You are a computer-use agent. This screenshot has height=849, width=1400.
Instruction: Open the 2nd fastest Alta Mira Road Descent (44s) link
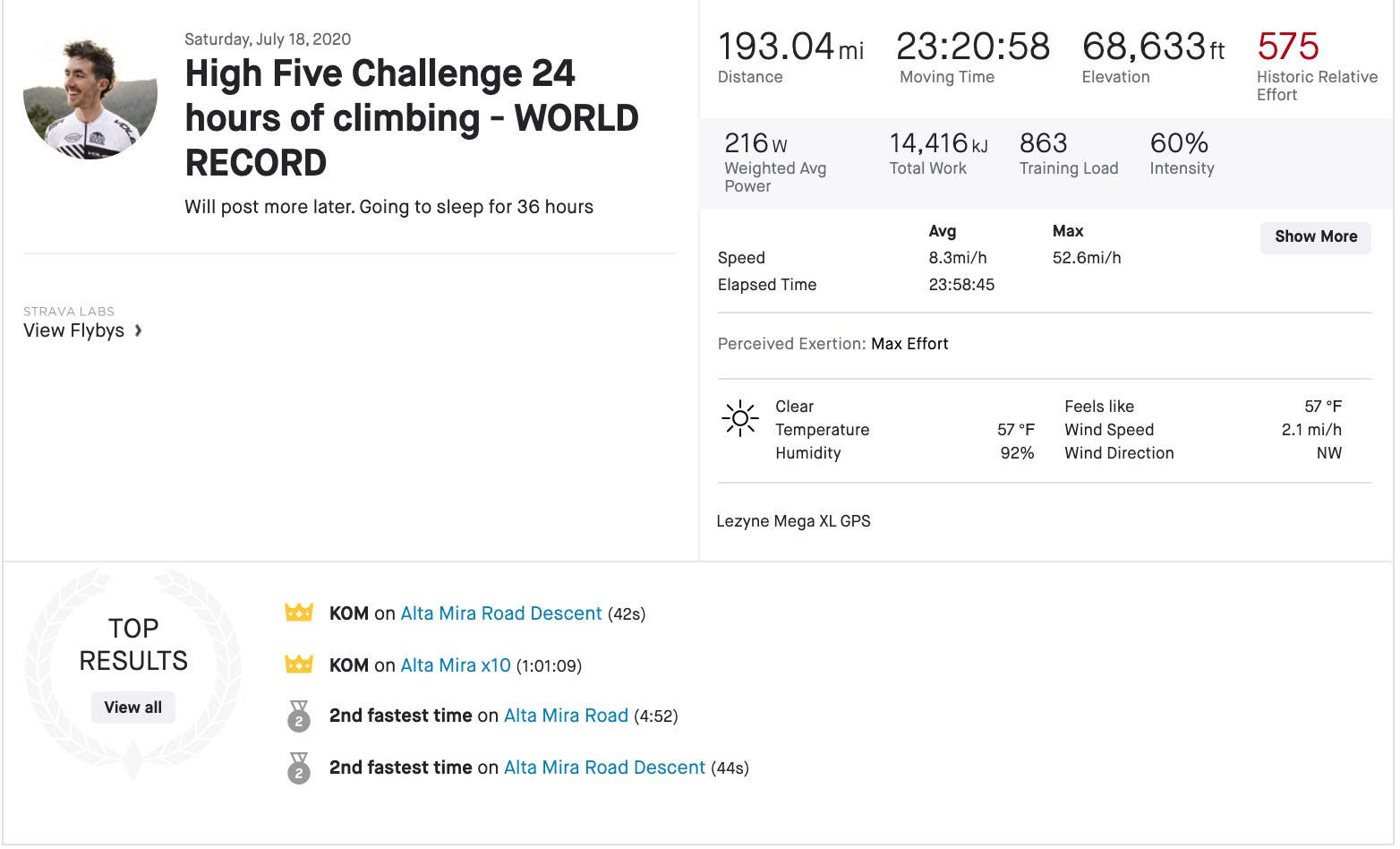pos(604,768)
